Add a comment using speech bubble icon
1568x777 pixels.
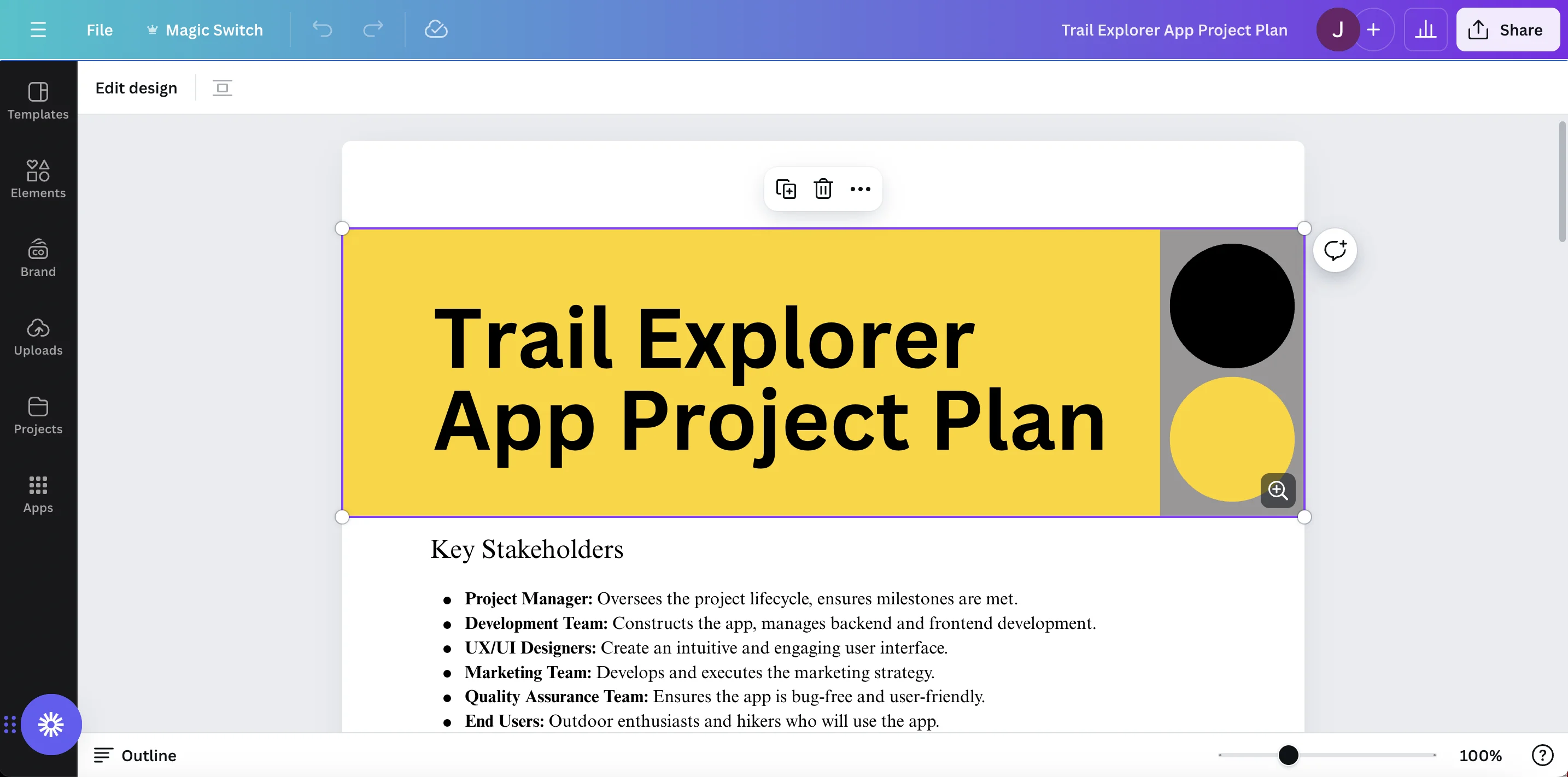point(1334,250)
